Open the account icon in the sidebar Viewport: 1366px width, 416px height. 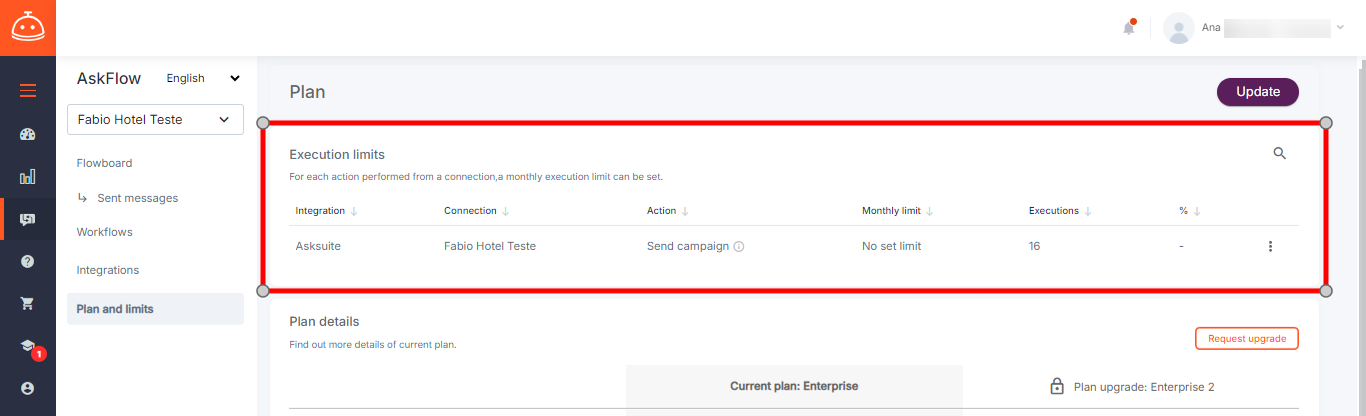[x=28, y=388]
